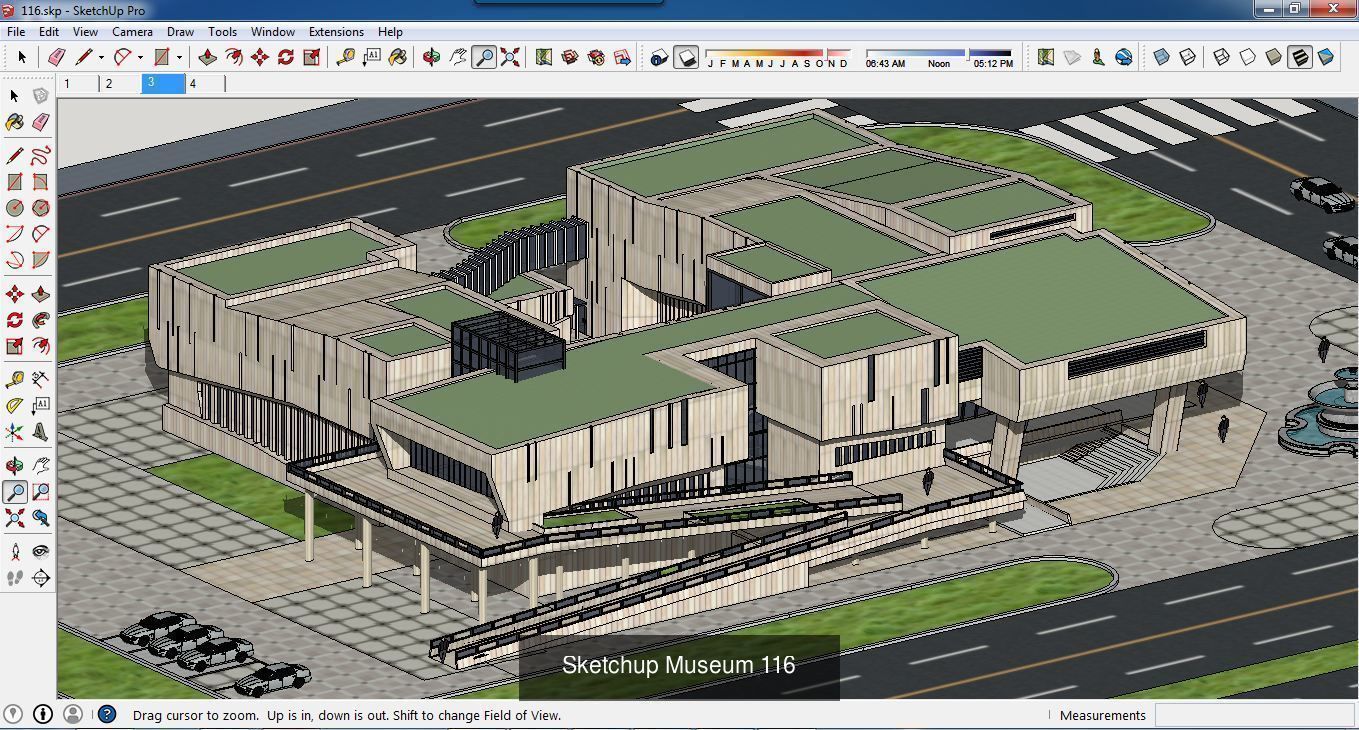Select the Look Around eye tool

tap(40, 551)
